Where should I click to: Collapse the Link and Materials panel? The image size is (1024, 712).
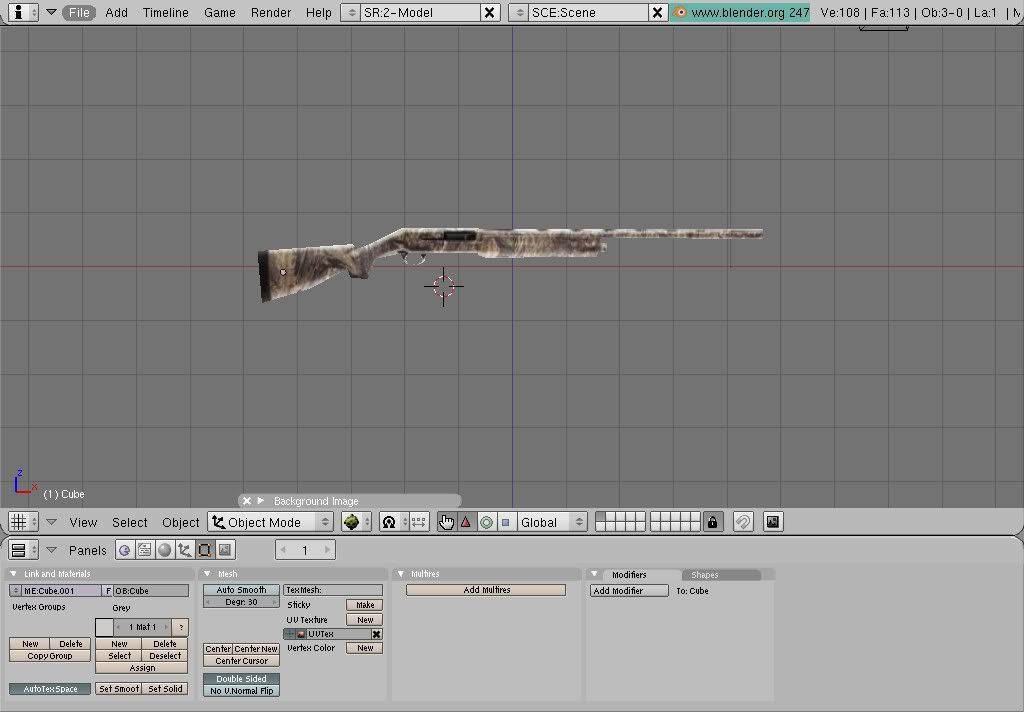[x=14, y=574]
